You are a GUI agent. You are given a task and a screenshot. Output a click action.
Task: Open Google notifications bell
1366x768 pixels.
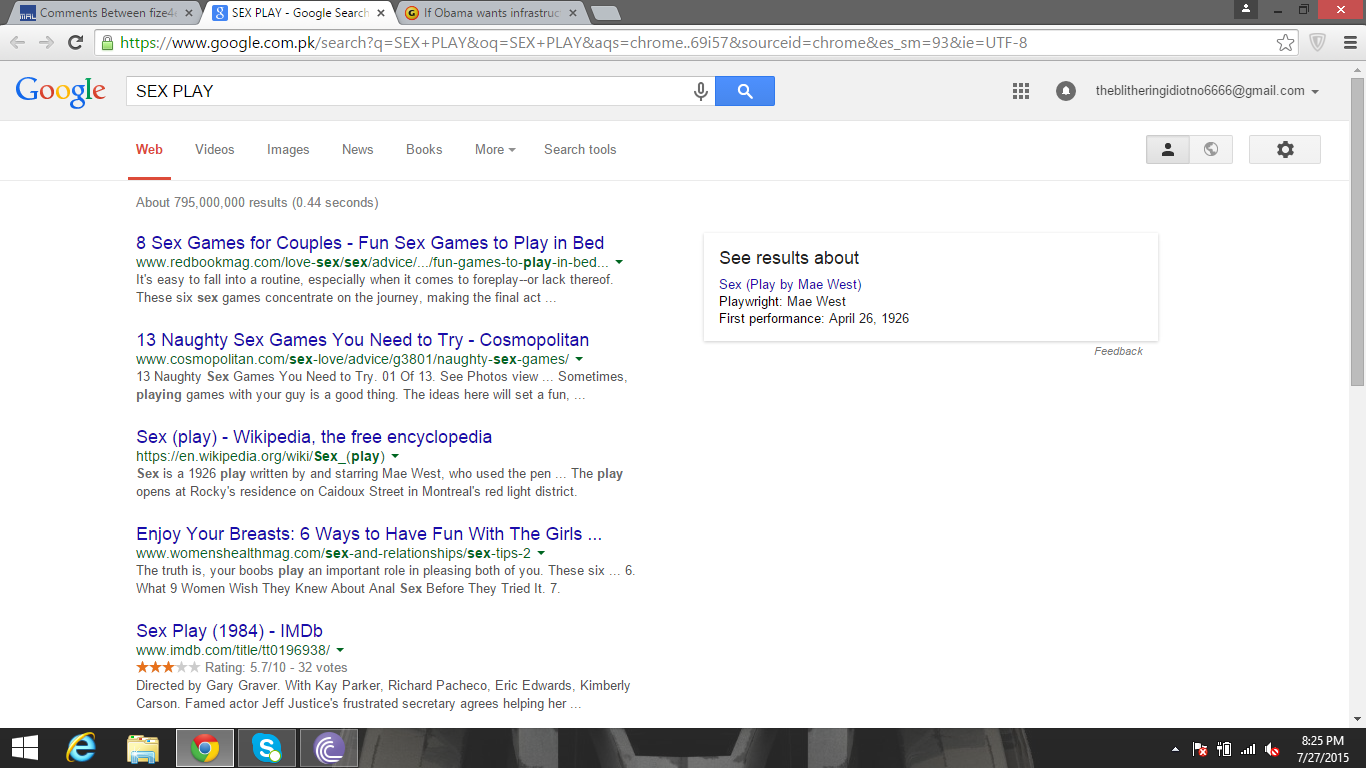[x=1066, y=91]
